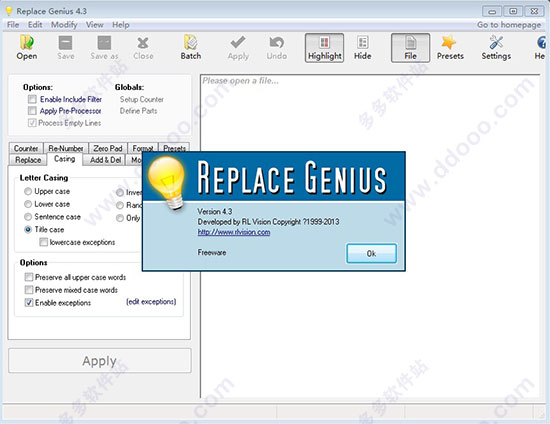This screenshot has width=550, height=424.
Task: Open the Help menu
Action: point(121,25)
